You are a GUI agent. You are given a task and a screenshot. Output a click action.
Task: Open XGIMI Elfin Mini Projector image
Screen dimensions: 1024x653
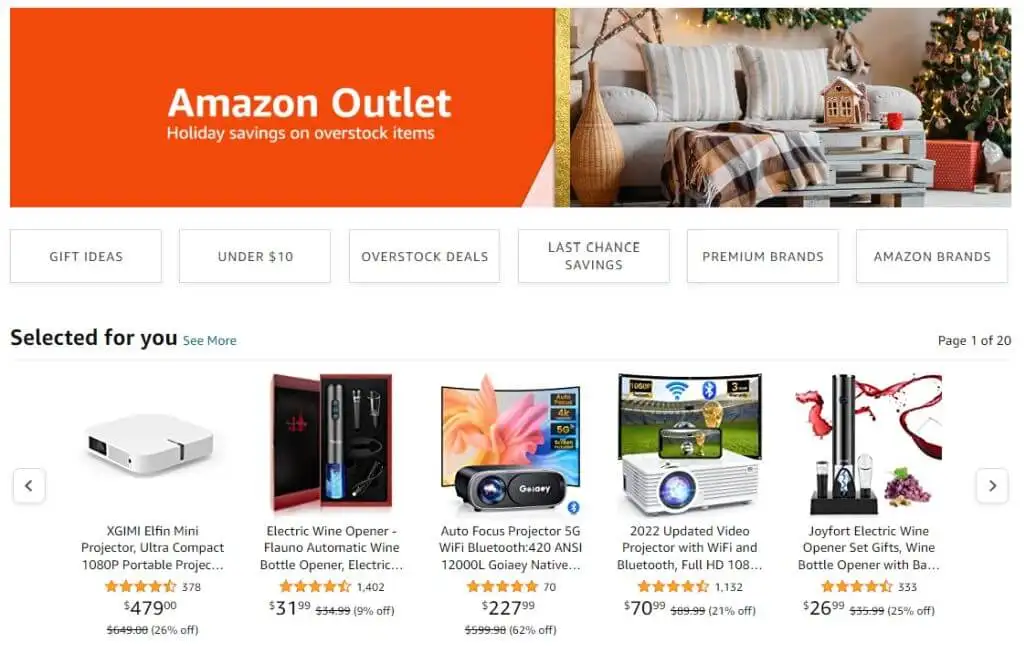pyautogui.click(x=152, y=445)
